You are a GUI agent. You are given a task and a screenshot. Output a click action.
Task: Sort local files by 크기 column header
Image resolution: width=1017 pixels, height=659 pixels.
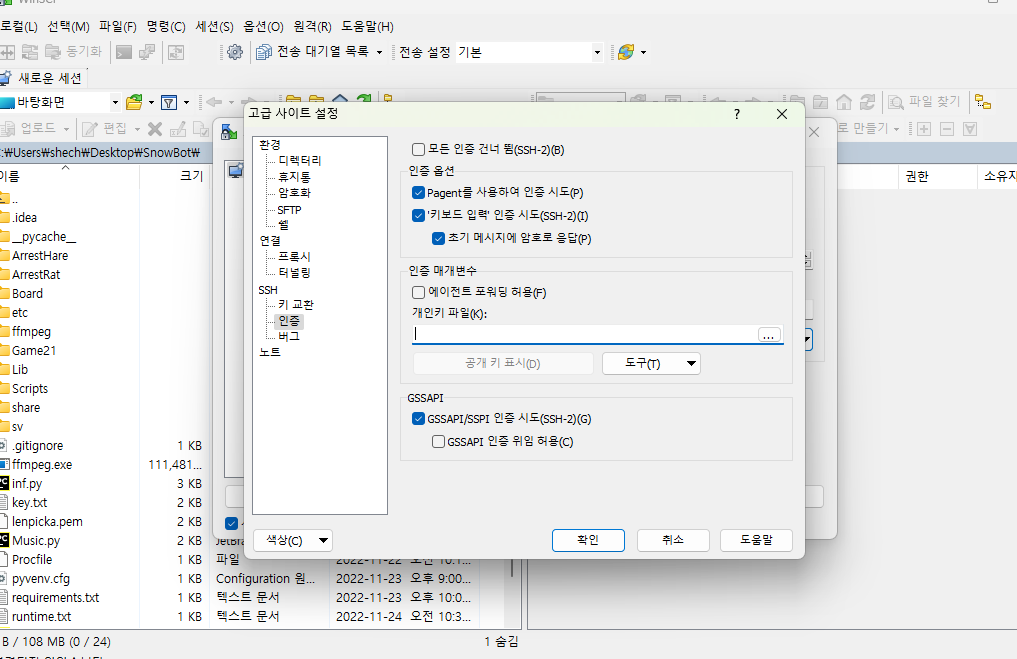[191, 176]
